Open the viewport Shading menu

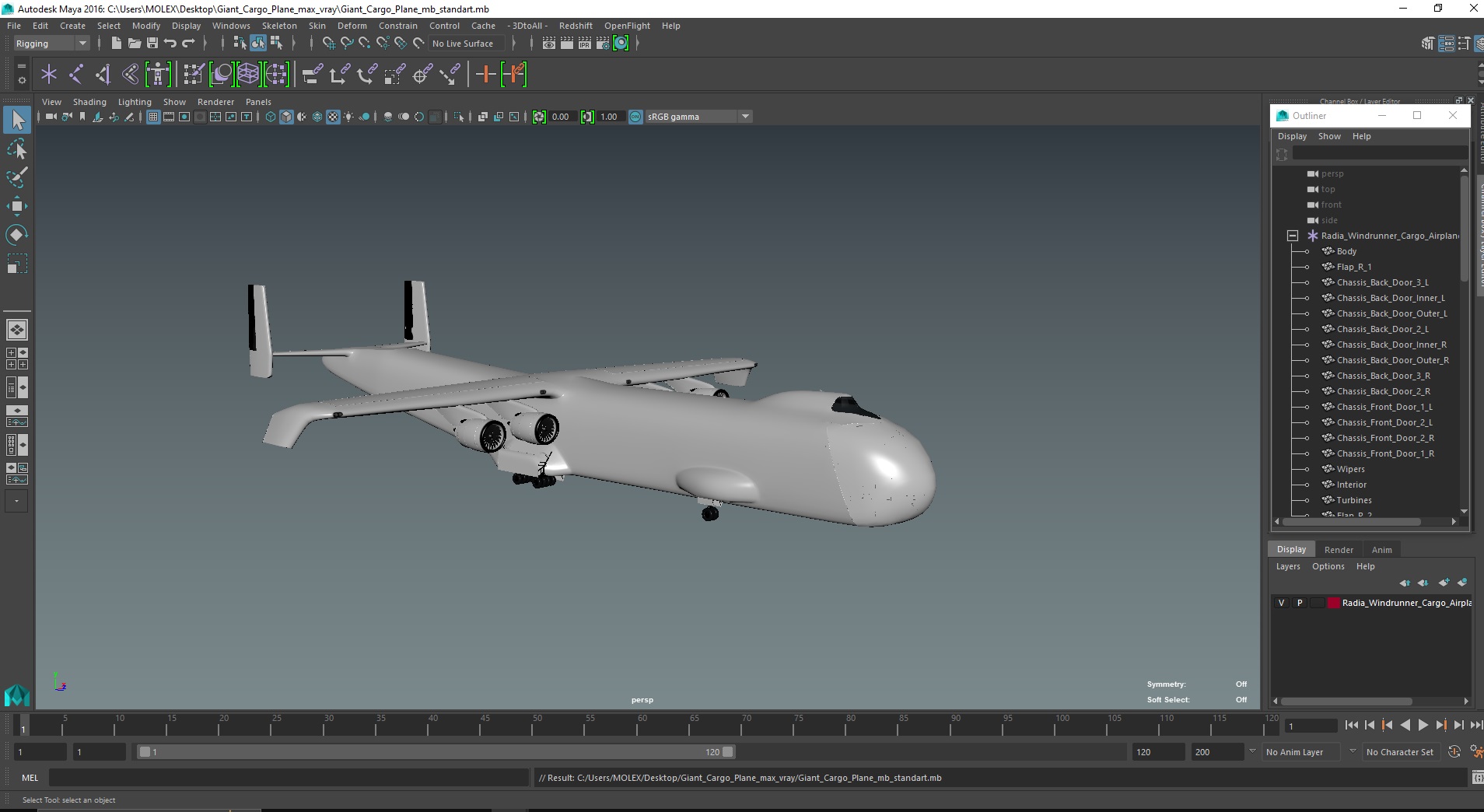click(x=89, y=102)
